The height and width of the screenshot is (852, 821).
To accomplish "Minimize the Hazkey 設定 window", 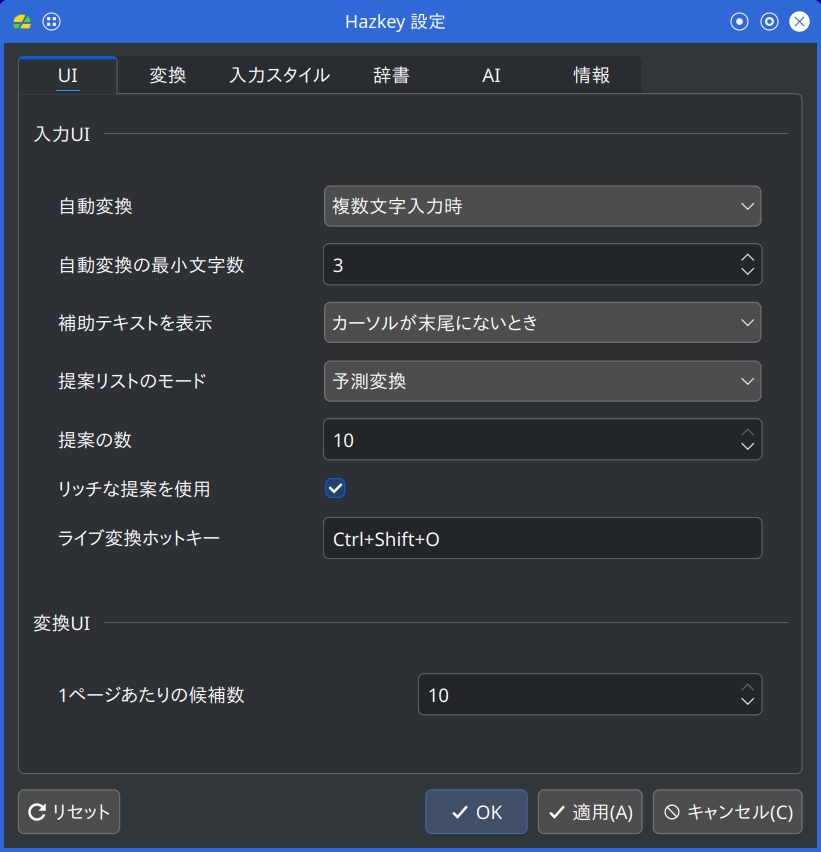I will click(739, 22).
